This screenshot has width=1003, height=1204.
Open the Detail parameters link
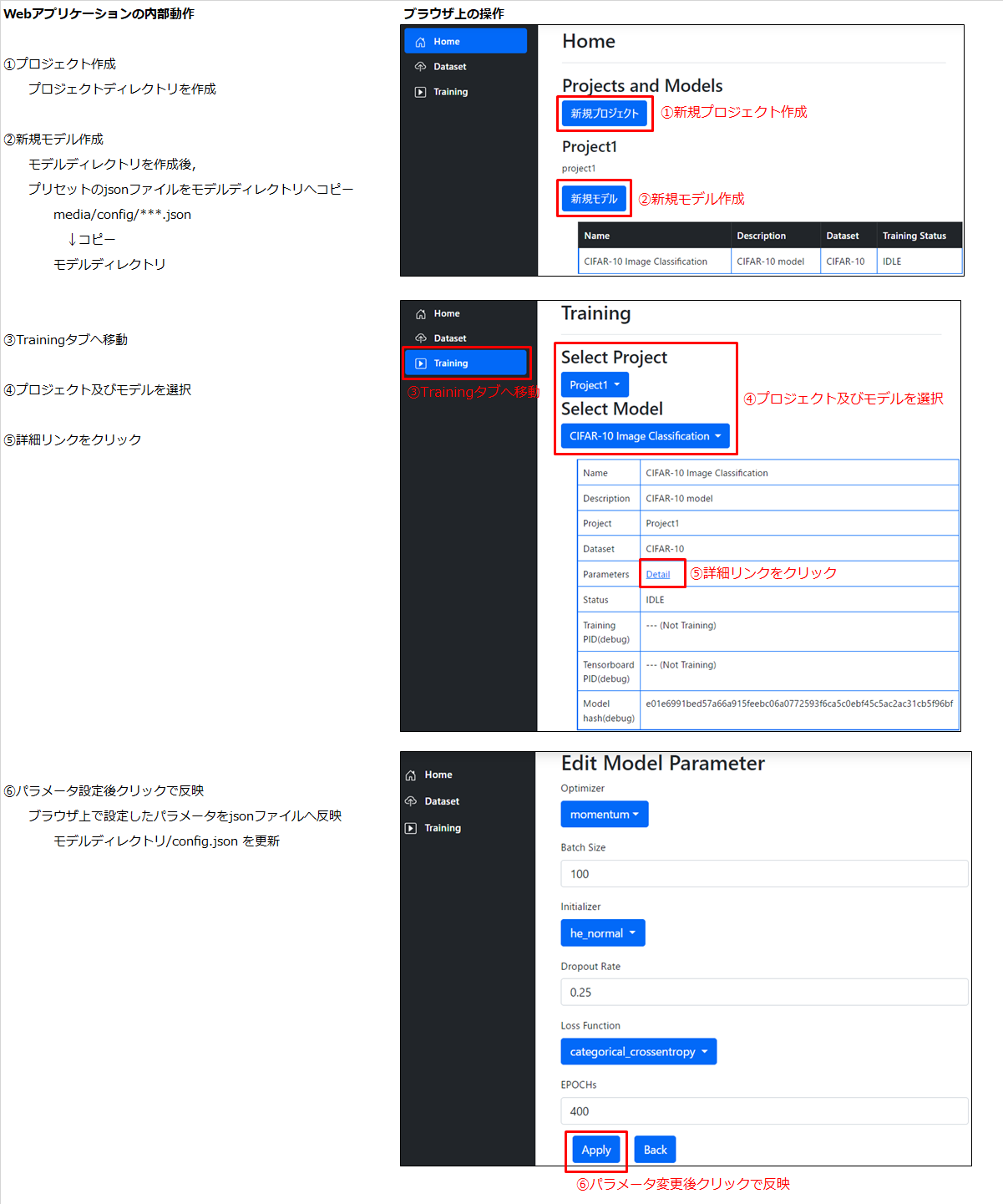(658, 575)
